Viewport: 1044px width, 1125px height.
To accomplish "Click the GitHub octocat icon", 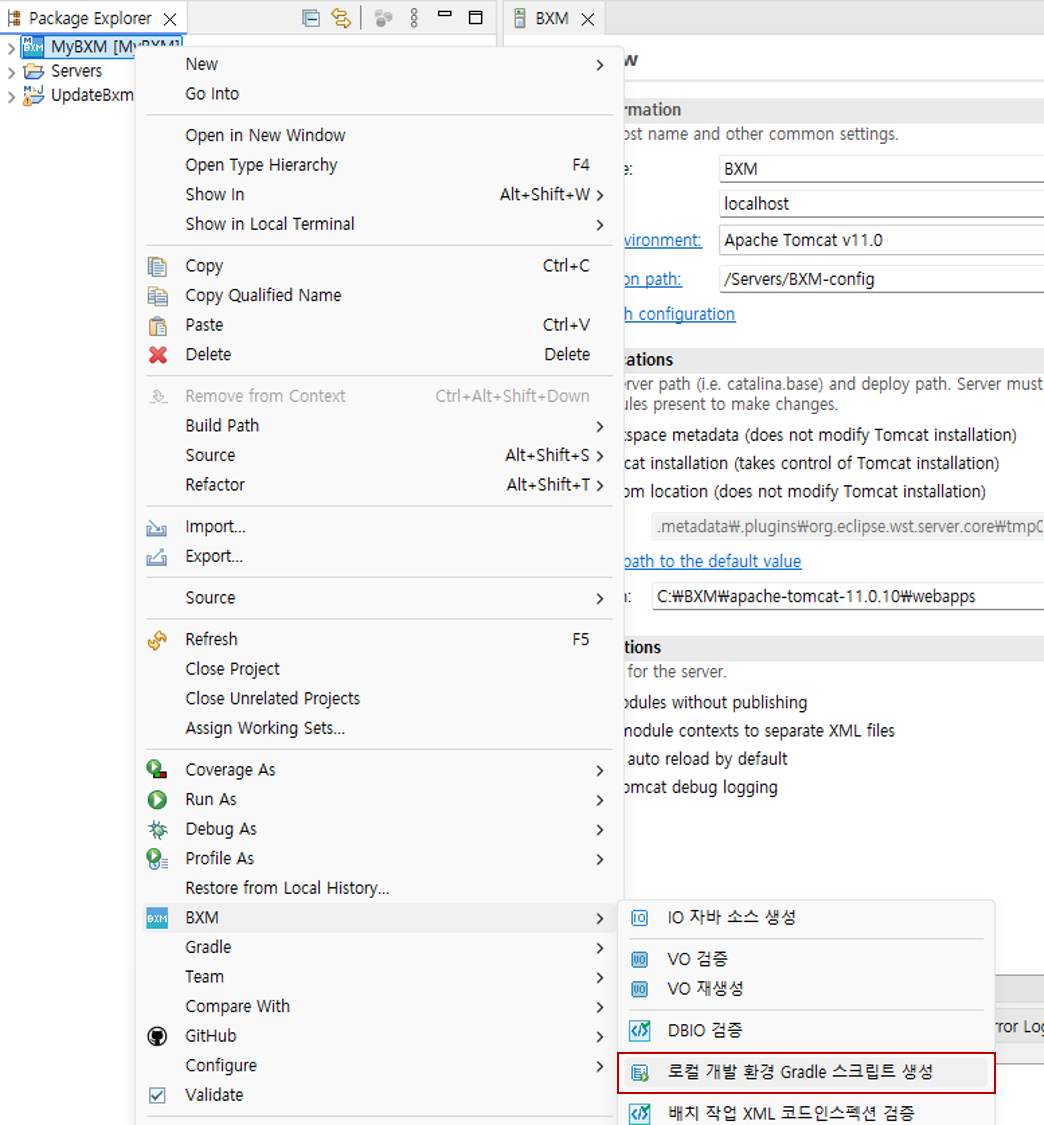I will (157, 1037).
